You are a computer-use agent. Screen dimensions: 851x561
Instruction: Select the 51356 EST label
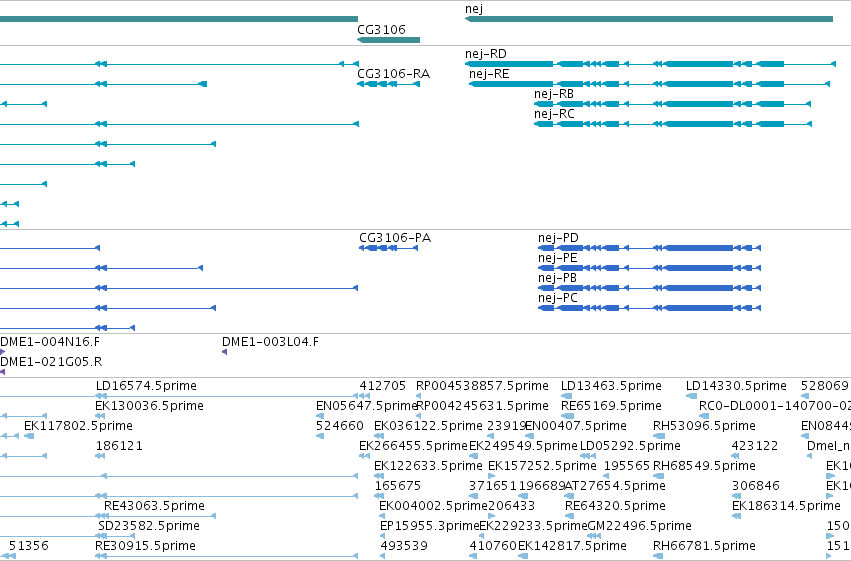(29, 546)
